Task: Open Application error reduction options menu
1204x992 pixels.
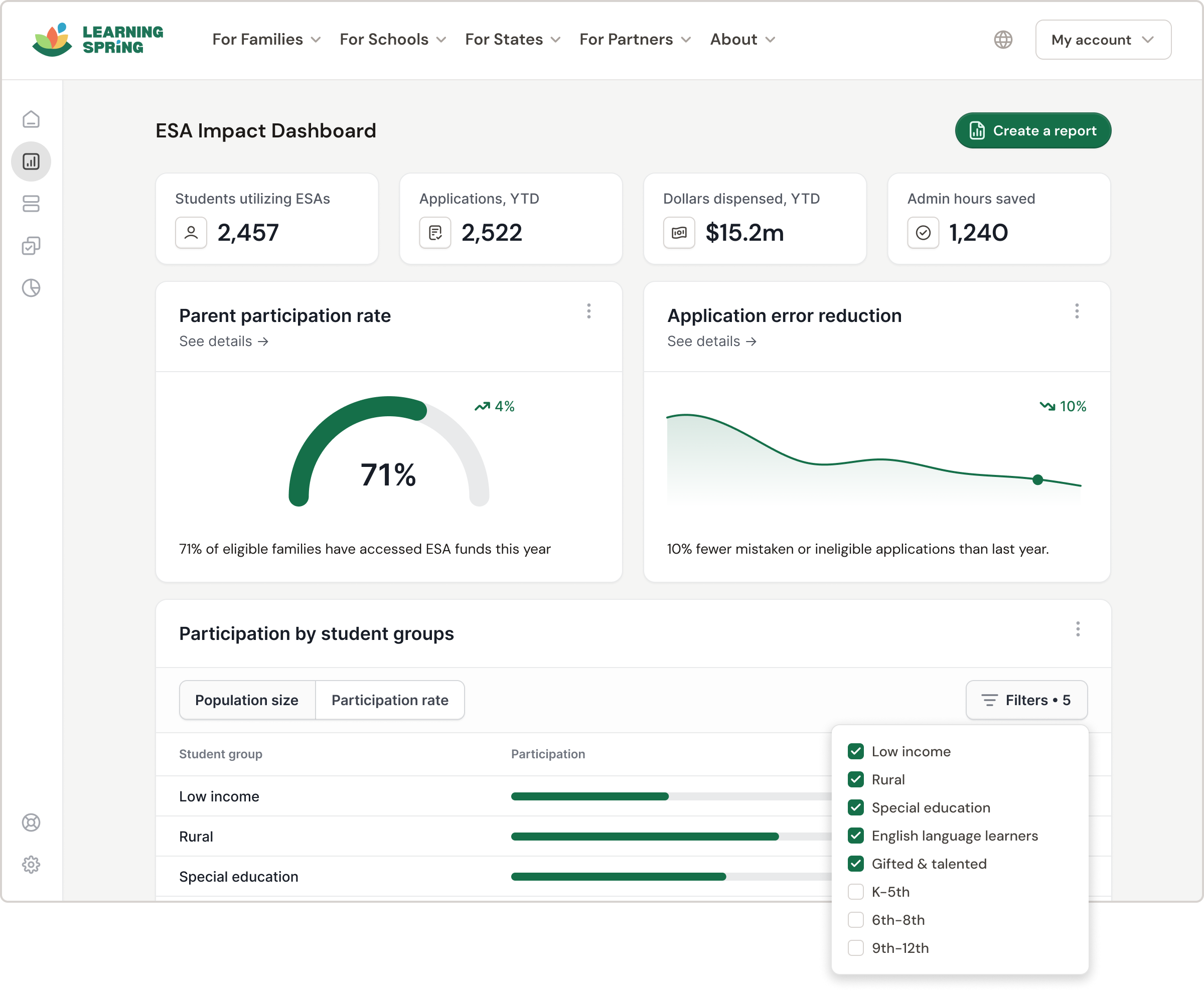Action: (1077, 311)
